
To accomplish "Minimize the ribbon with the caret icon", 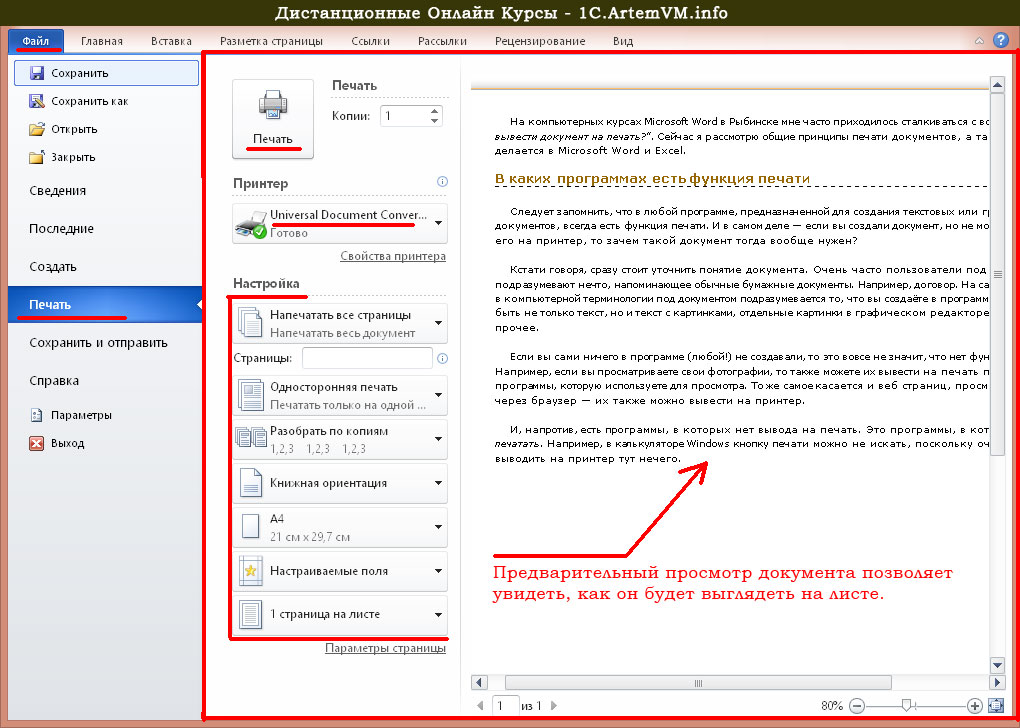I will click(x=979, y=41).
